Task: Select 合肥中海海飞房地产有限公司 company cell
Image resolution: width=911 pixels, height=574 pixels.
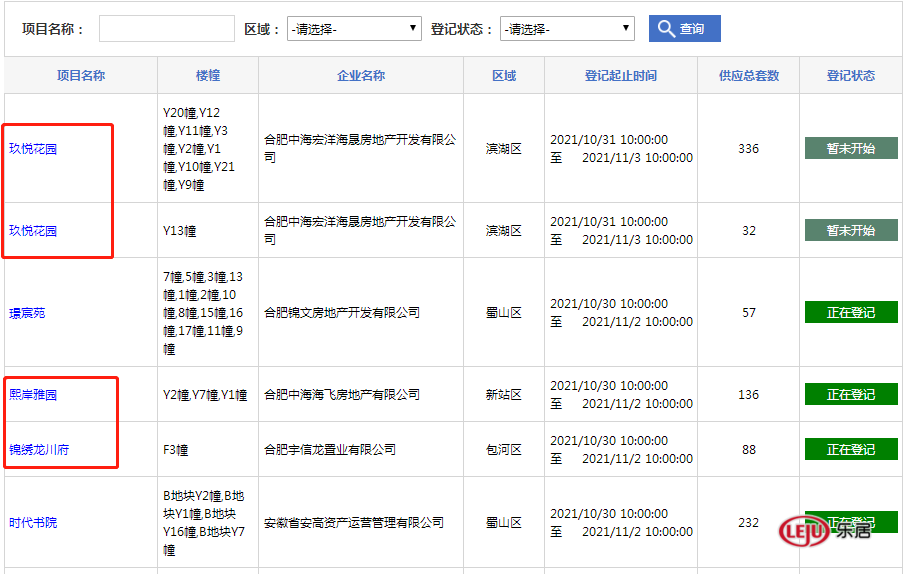Action: [x=361, y=394]
